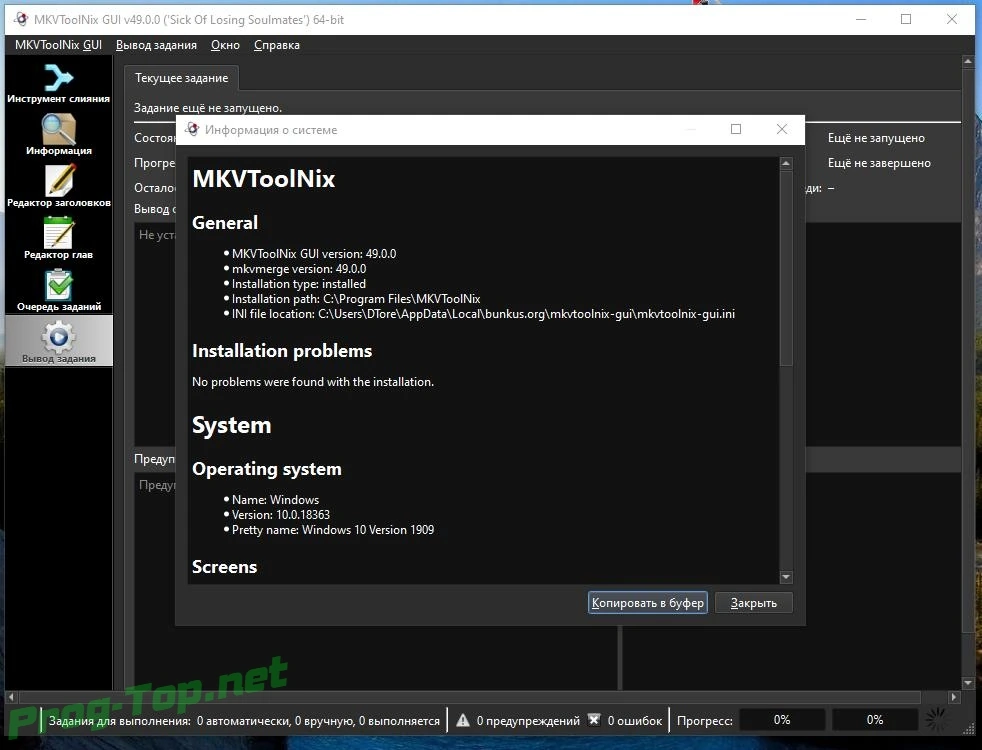
Task: Click main window scrollbar down arrow
Action: 968,682
